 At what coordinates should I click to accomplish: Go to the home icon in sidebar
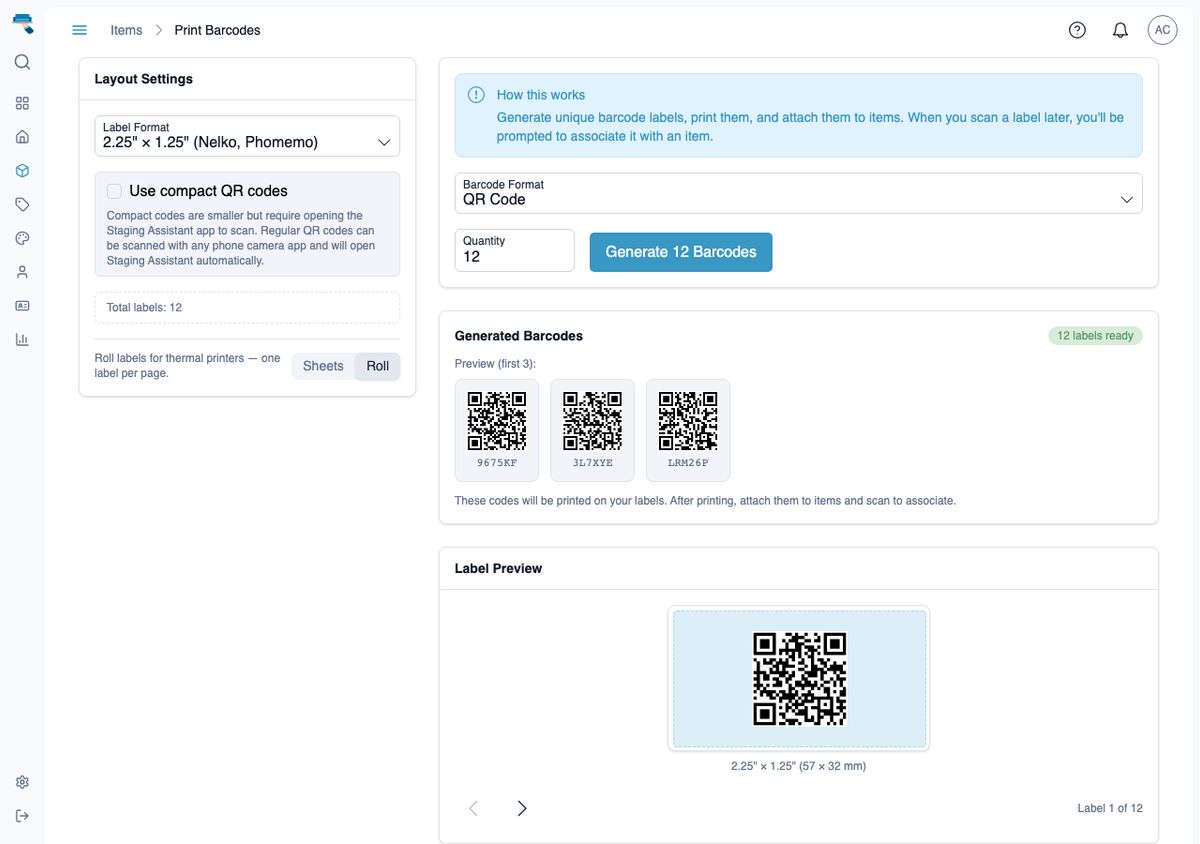(x=22, y=137)
